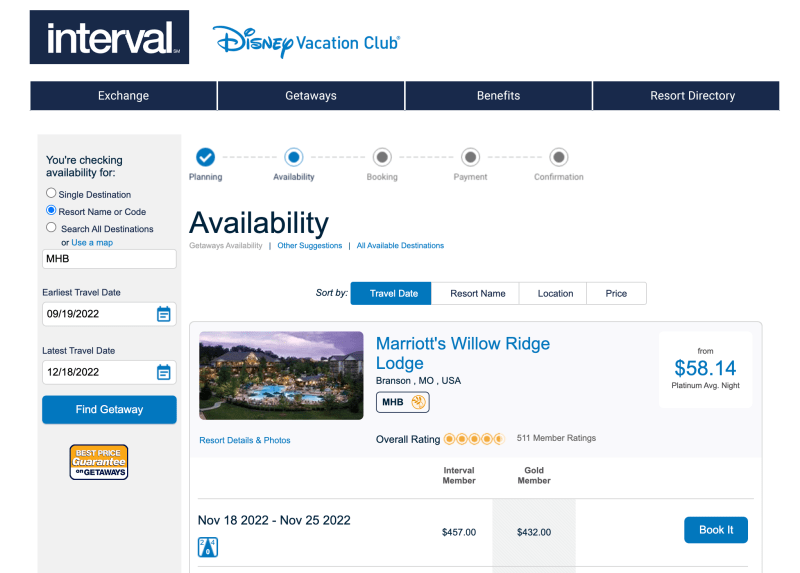Click the $58.14 Platinum Avg. Night price
This screenshot has width=800, height=573.
pyautogui.click(x=706, y=370)
